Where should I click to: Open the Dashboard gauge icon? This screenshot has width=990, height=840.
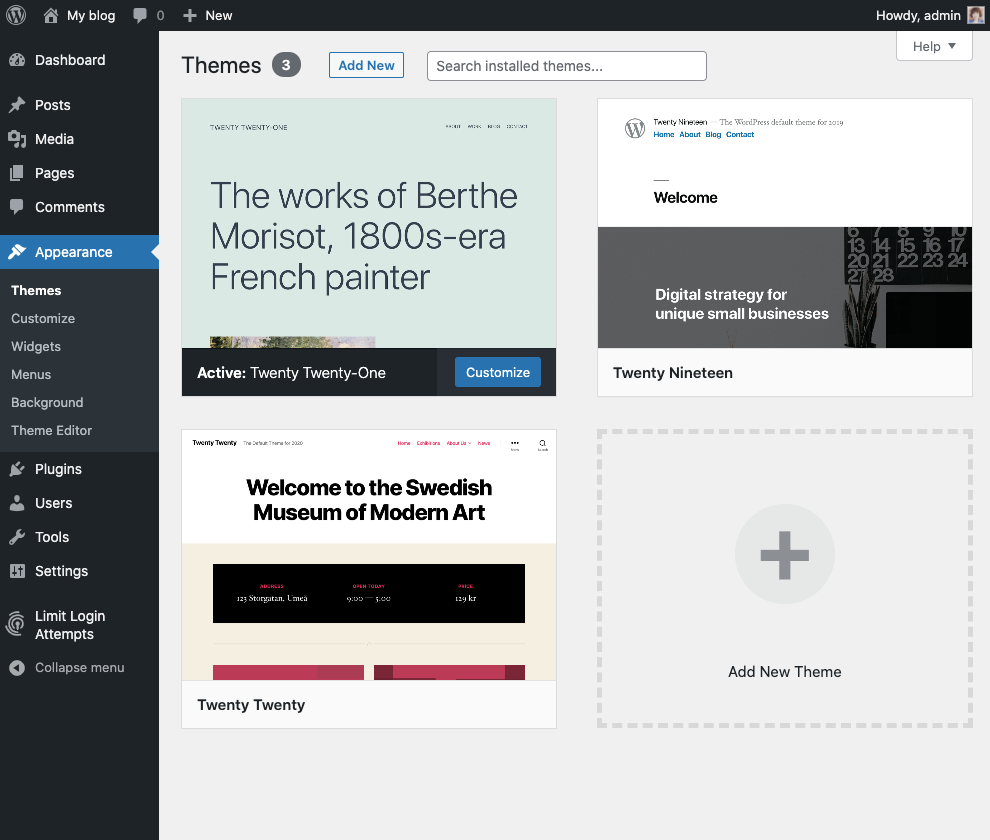pos(17,60)
